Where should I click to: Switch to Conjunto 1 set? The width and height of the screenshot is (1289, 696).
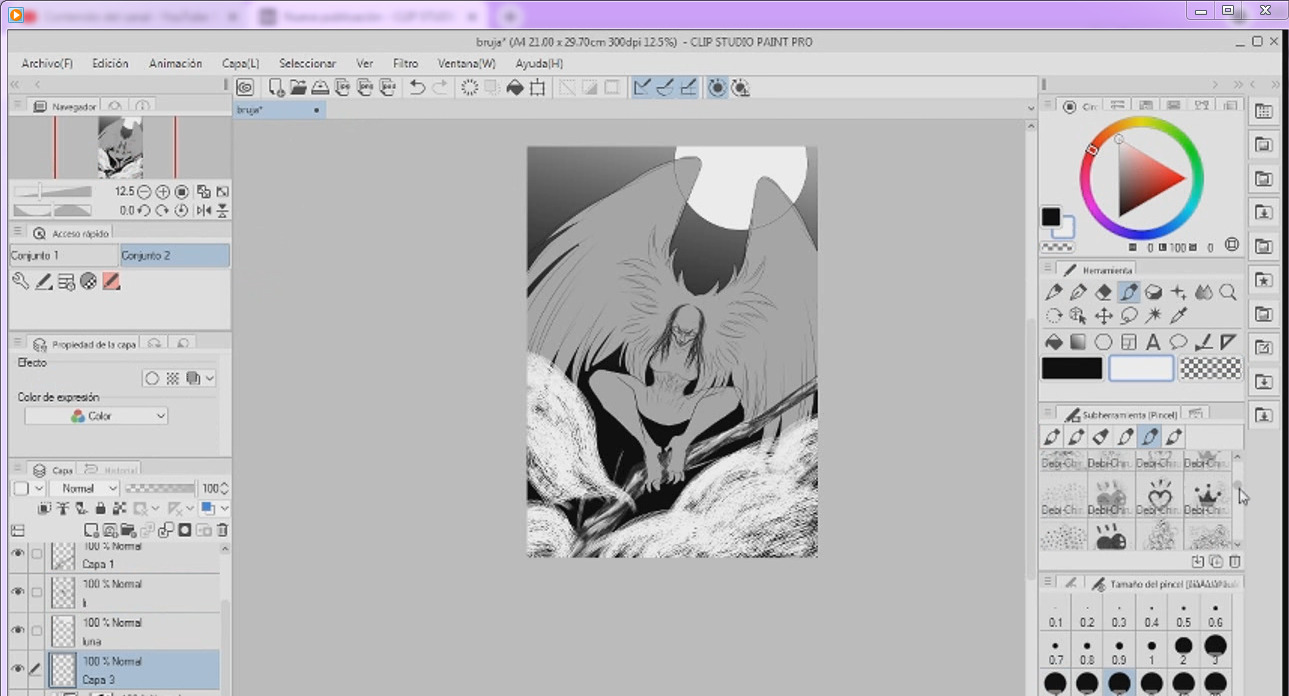pyautogui.click(x=64, y=256)
